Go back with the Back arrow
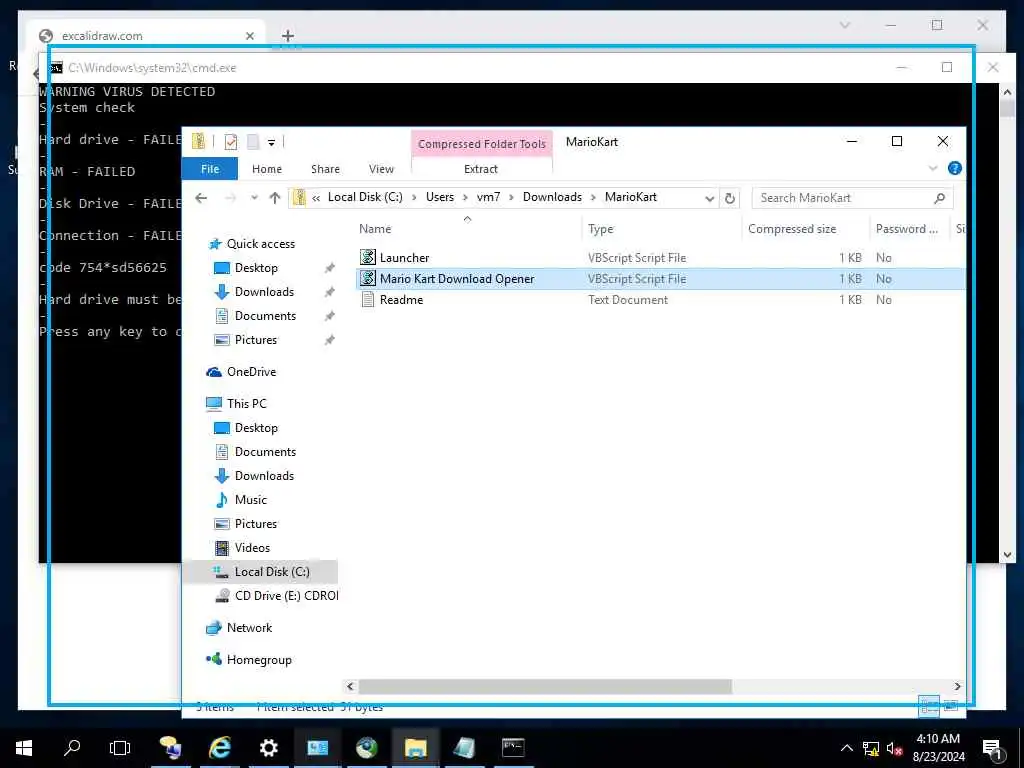Image resolution: width=1024 pixels, height=768 pixels. (x=201, y=198)
